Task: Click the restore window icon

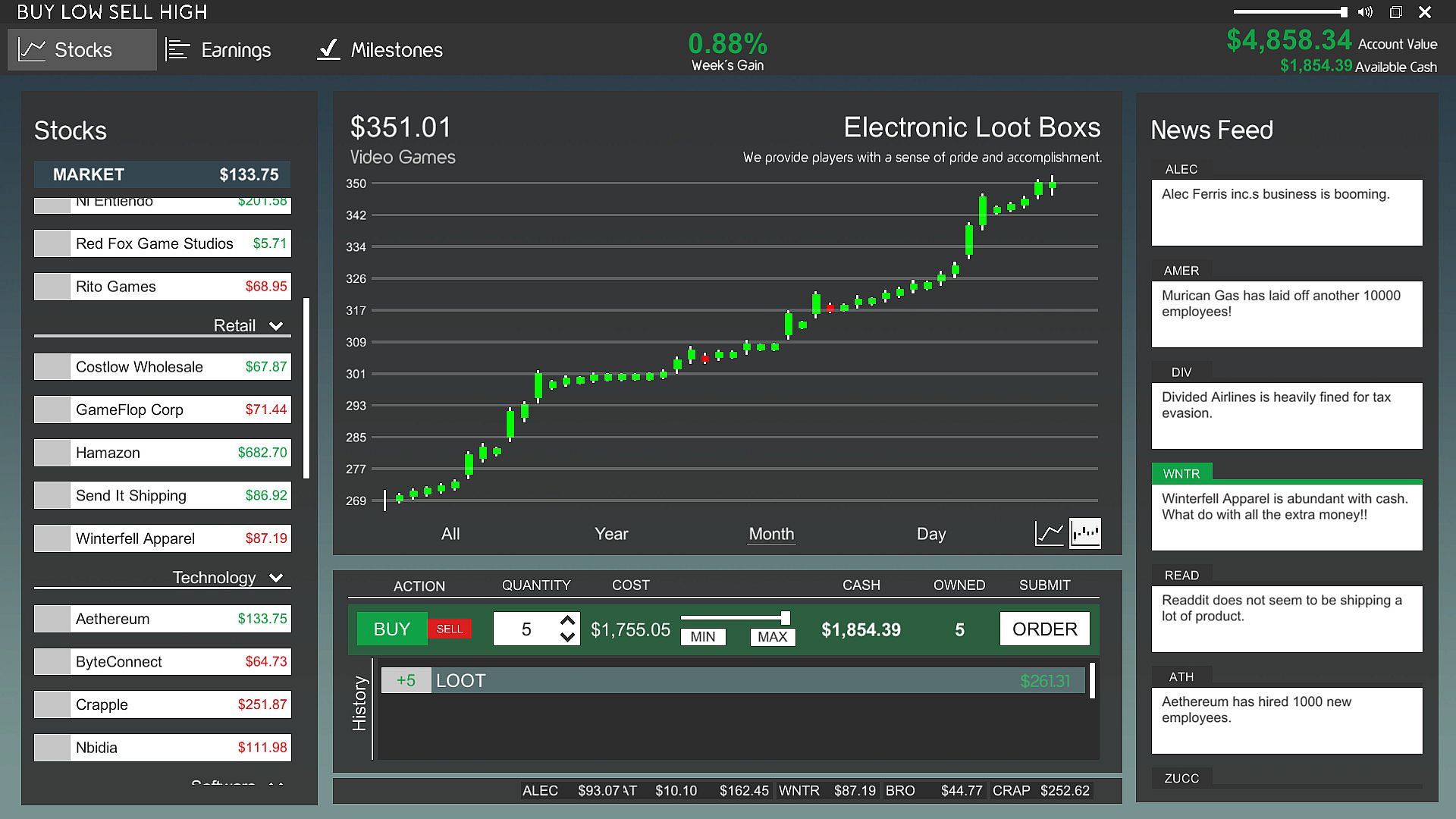Action: click(1395, 12)
